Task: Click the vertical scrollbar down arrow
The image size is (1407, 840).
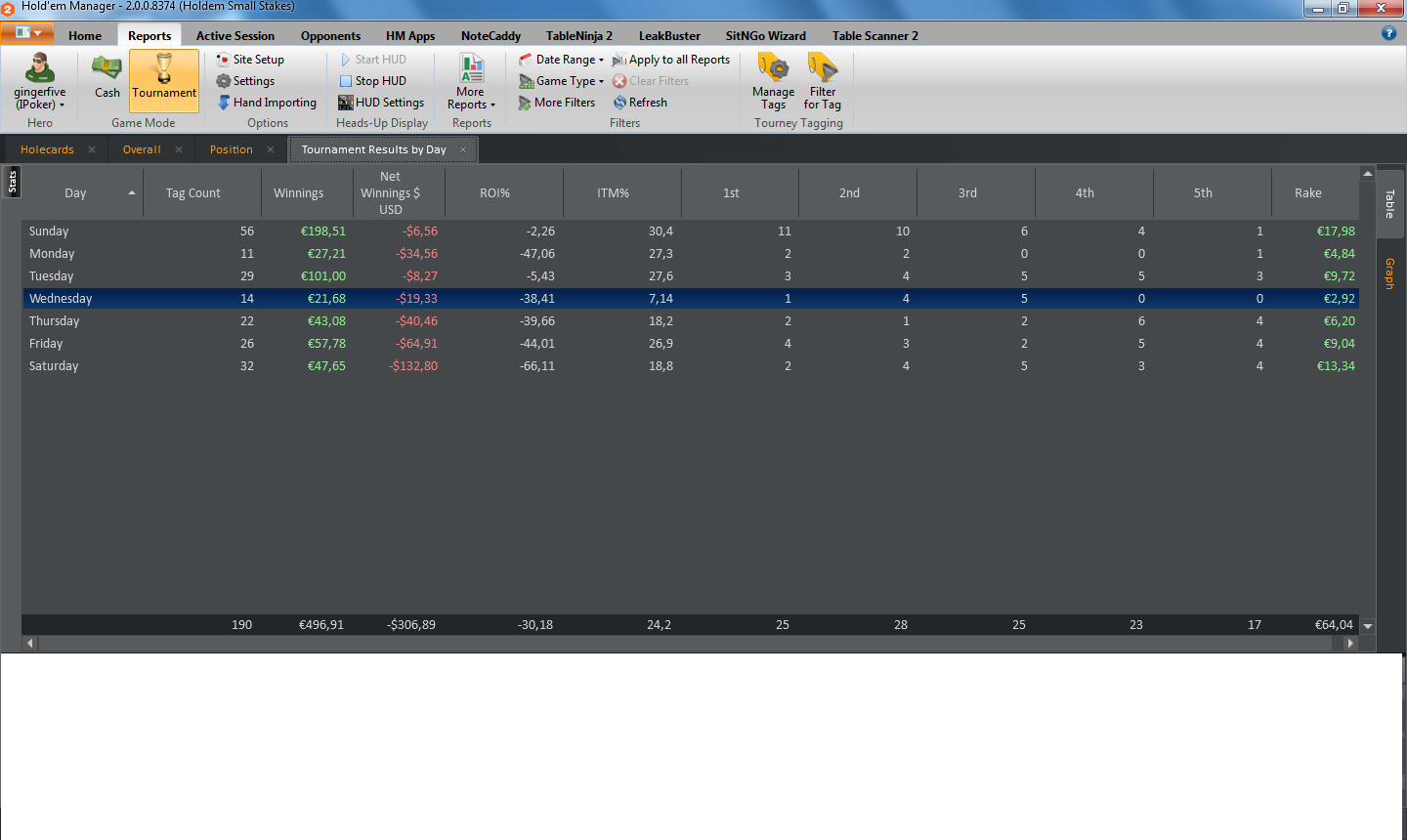Action: point(1368,626)
